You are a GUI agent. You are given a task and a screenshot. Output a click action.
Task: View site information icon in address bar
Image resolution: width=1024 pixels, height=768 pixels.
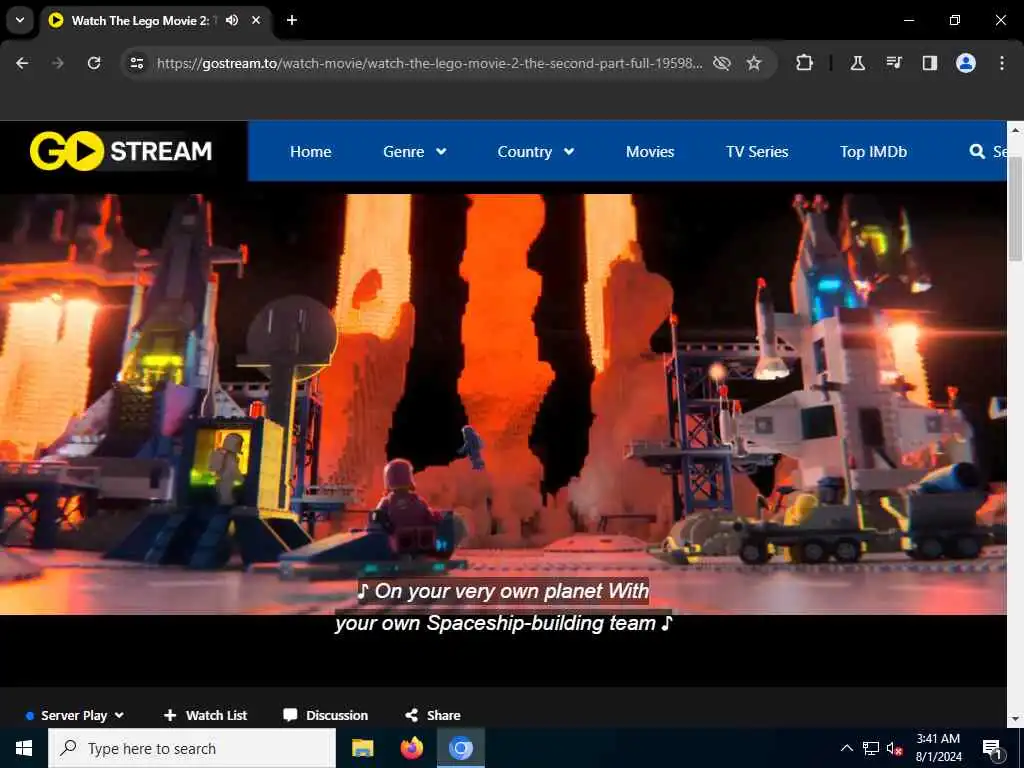pos(136,63)
